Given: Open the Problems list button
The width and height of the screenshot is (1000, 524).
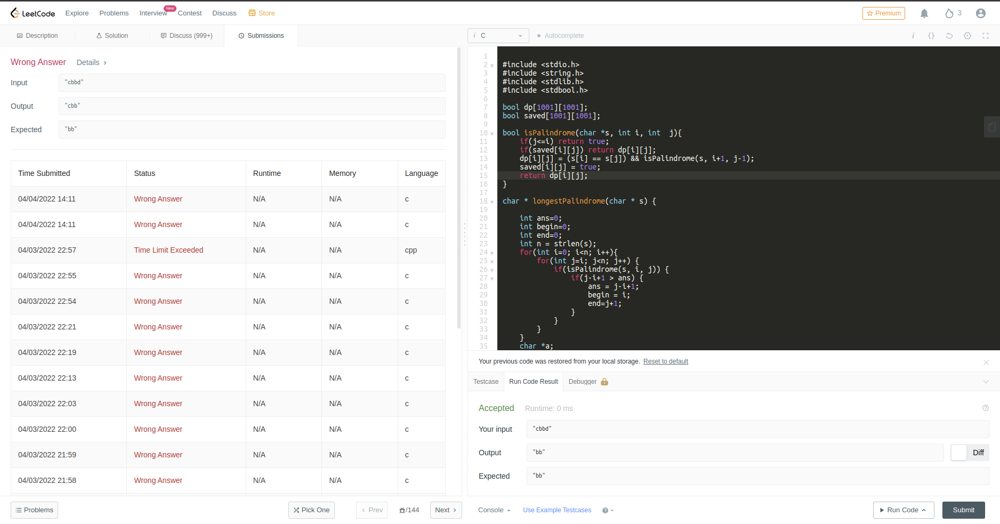Looking at the screenshot, I should tap(34, 510).
